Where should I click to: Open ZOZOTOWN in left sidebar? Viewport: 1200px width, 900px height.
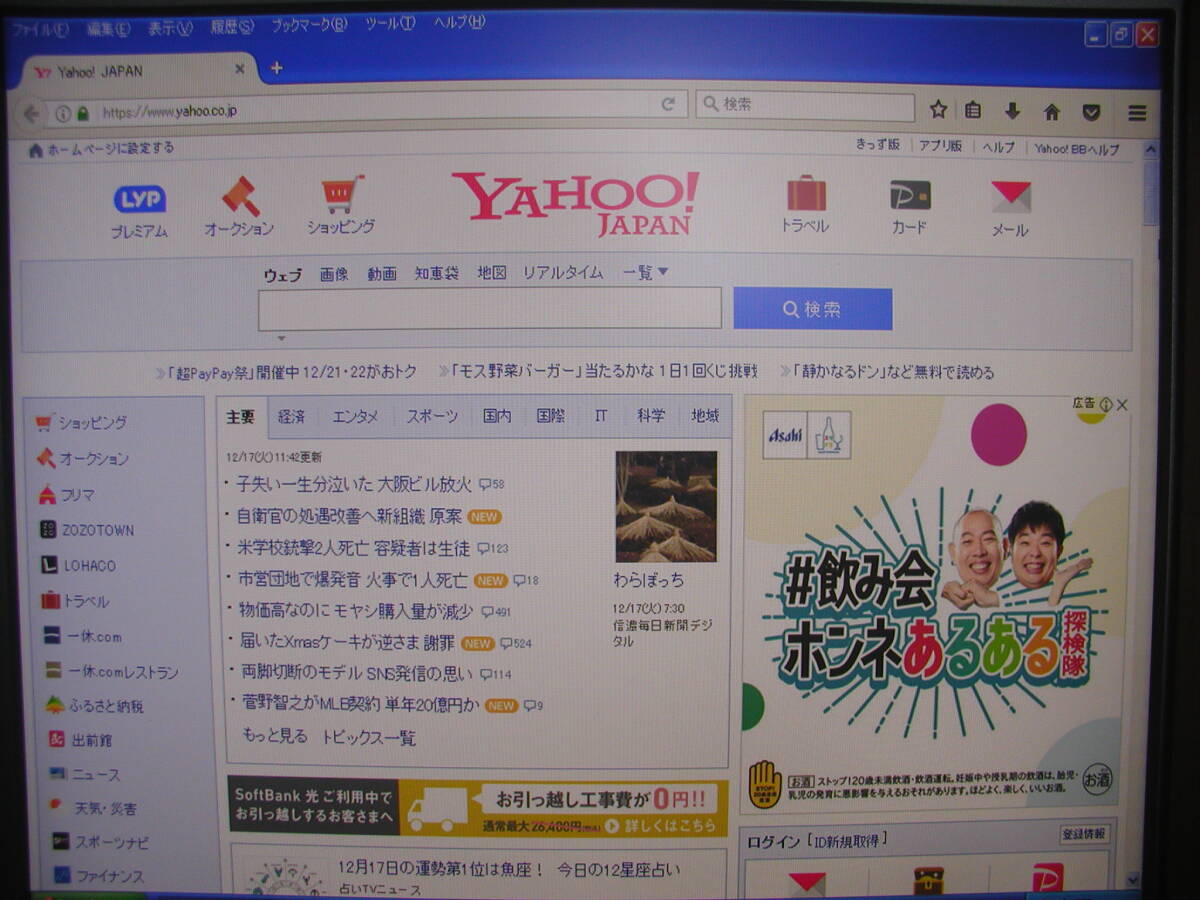[x=100, y=530]
